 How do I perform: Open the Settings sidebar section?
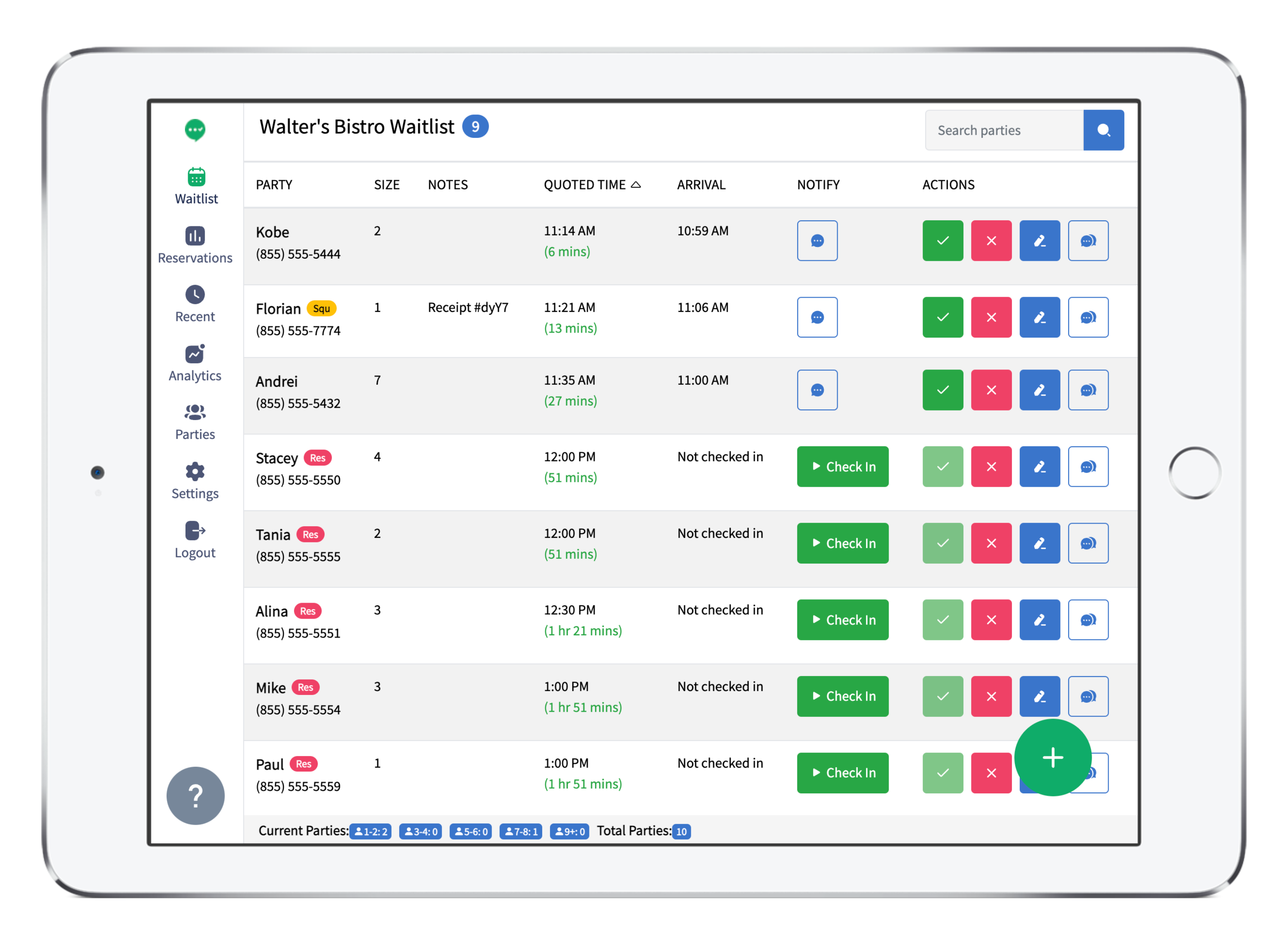tap(195, 481)
